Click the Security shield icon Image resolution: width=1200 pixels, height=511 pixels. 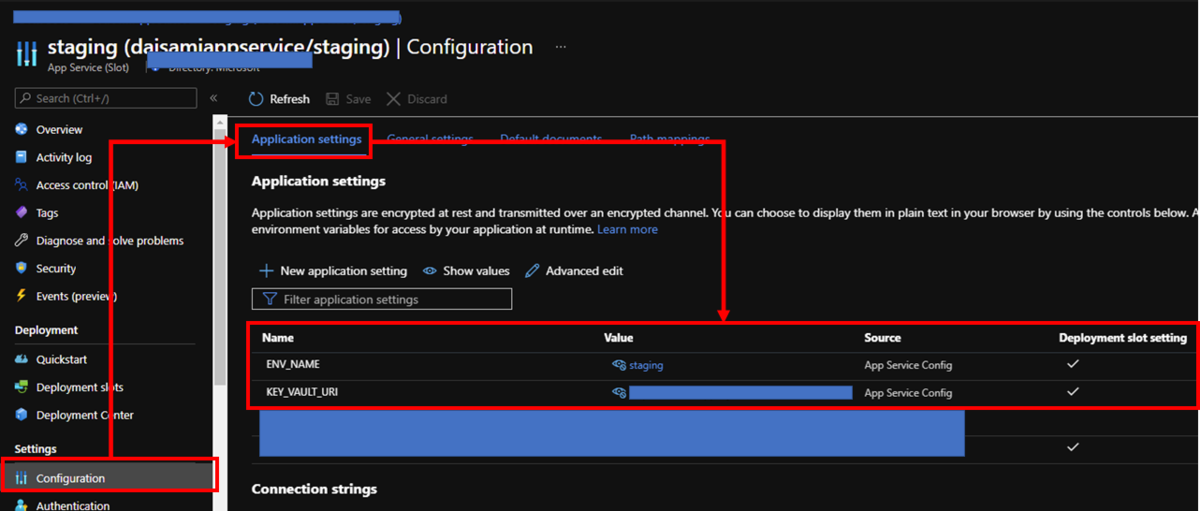(x=21, y=268)
